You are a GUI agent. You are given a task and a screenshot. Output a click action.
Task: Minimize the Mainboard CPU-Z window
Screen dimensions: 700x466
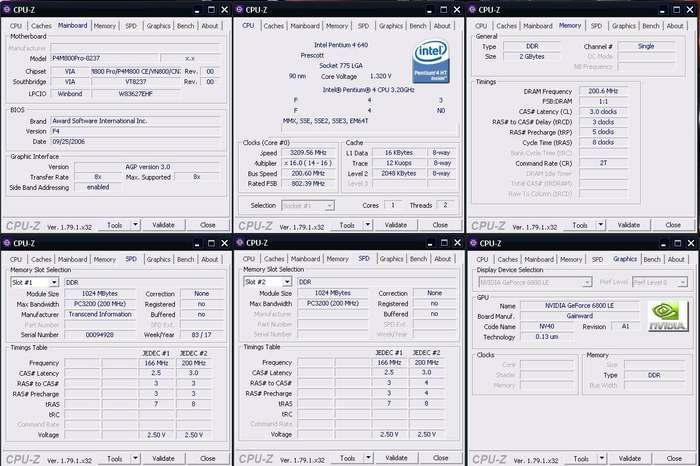[197, 10]
